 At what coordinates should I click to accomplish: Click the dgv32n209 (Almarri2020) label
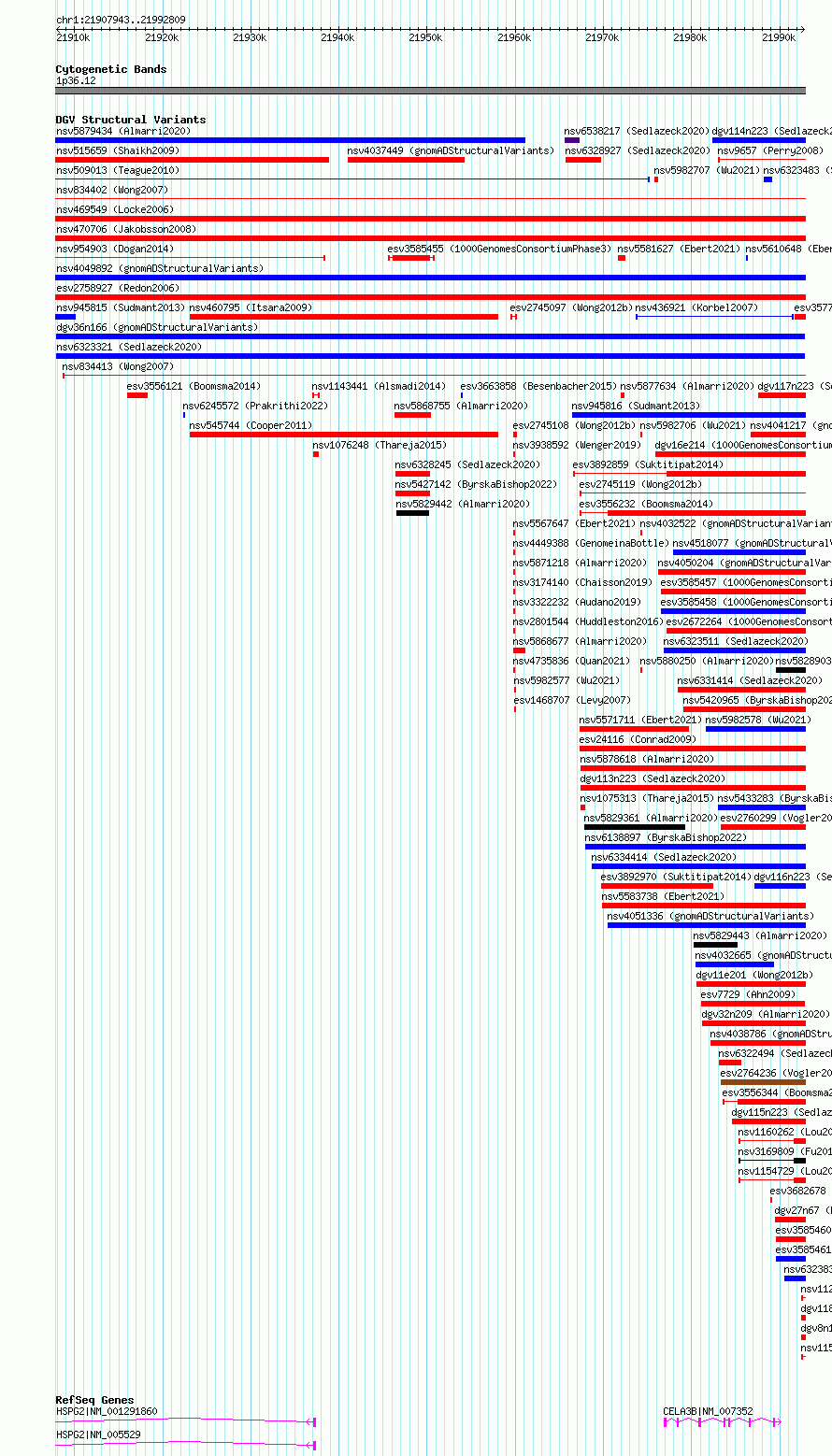click(x=766, y=1014)
